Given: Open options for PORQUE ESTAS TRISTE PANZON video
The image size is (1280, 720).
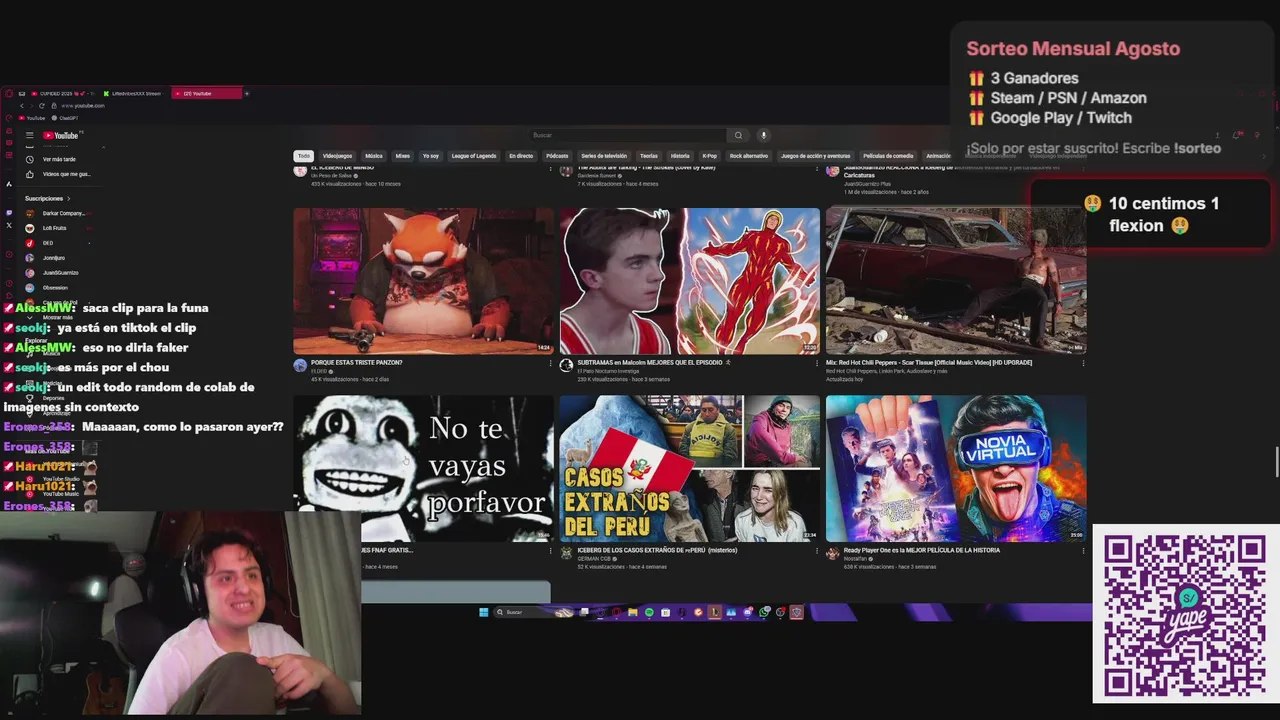Looking at the screenshot, I should [x=550, y=363].
